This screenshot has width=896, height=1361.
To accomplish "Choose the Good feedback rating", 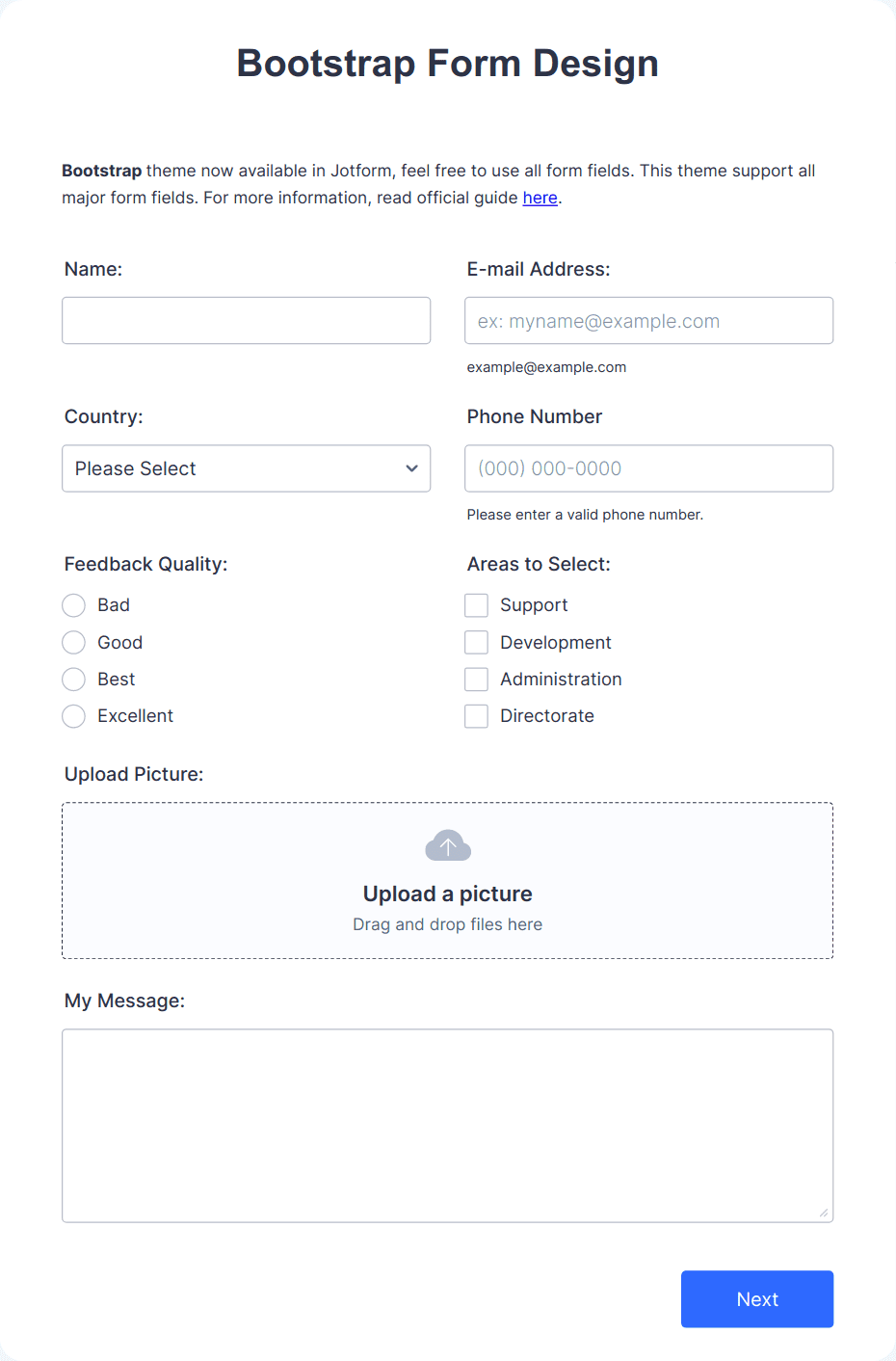I will pos(73,642).
